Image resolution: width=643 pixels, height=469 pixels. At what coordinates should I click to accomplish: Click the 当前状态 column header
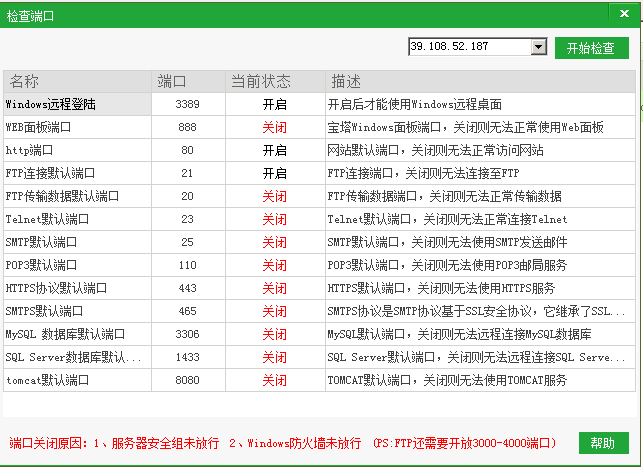275,81
